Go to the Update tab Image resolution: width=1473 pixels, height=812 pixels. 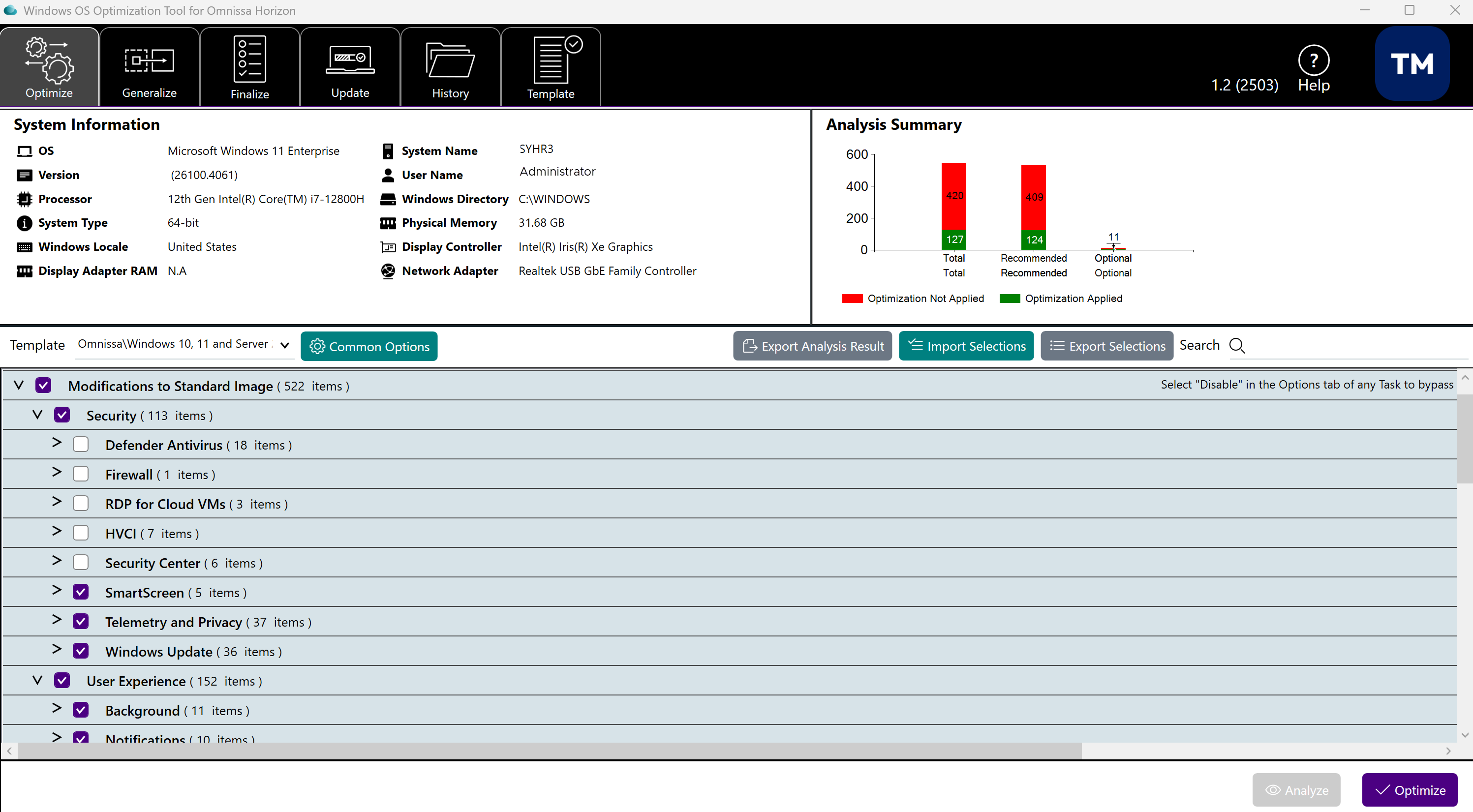(x=350, y=66)
